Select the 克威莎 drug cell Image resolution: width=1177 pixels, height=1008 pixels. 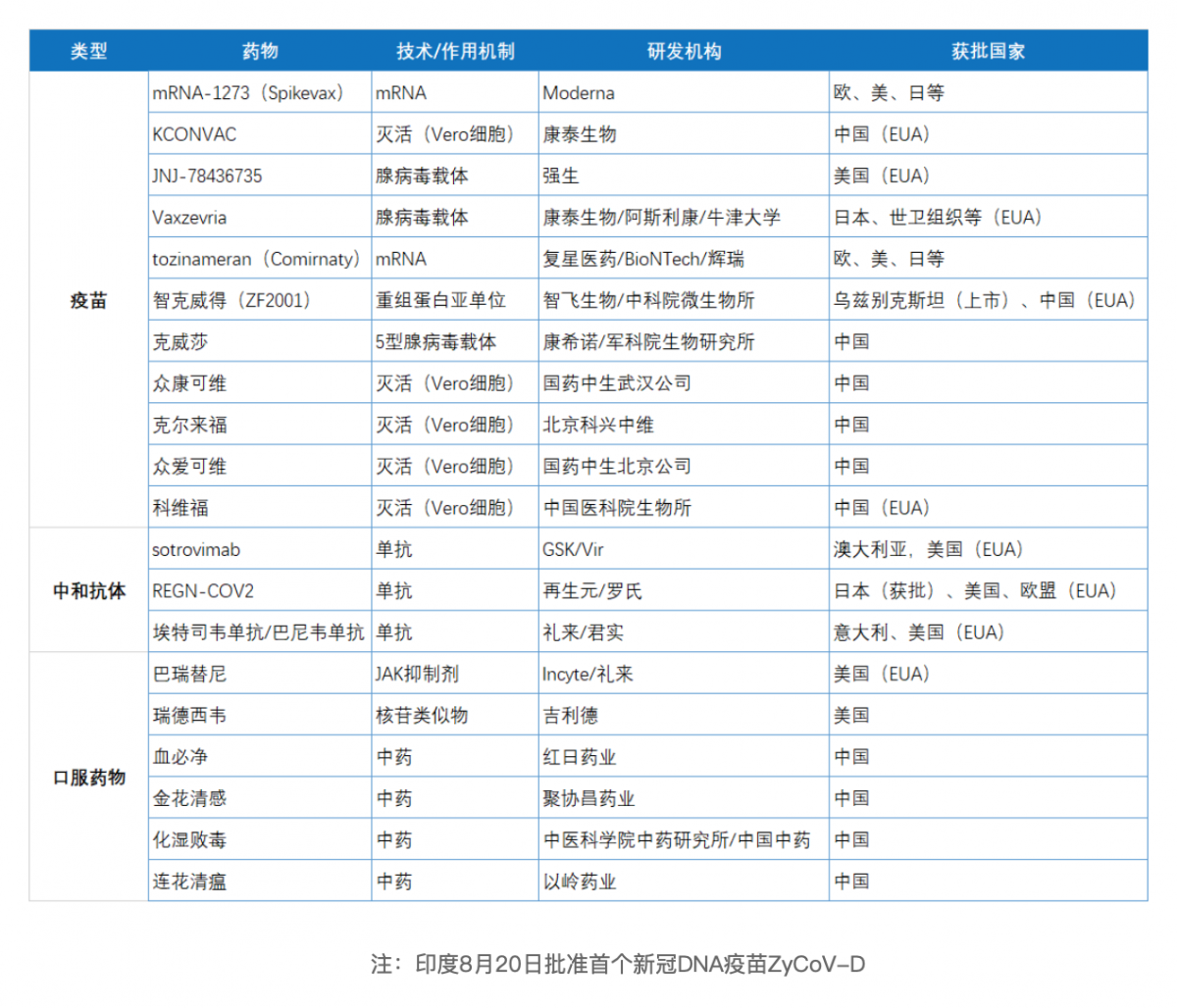(260, 341)
